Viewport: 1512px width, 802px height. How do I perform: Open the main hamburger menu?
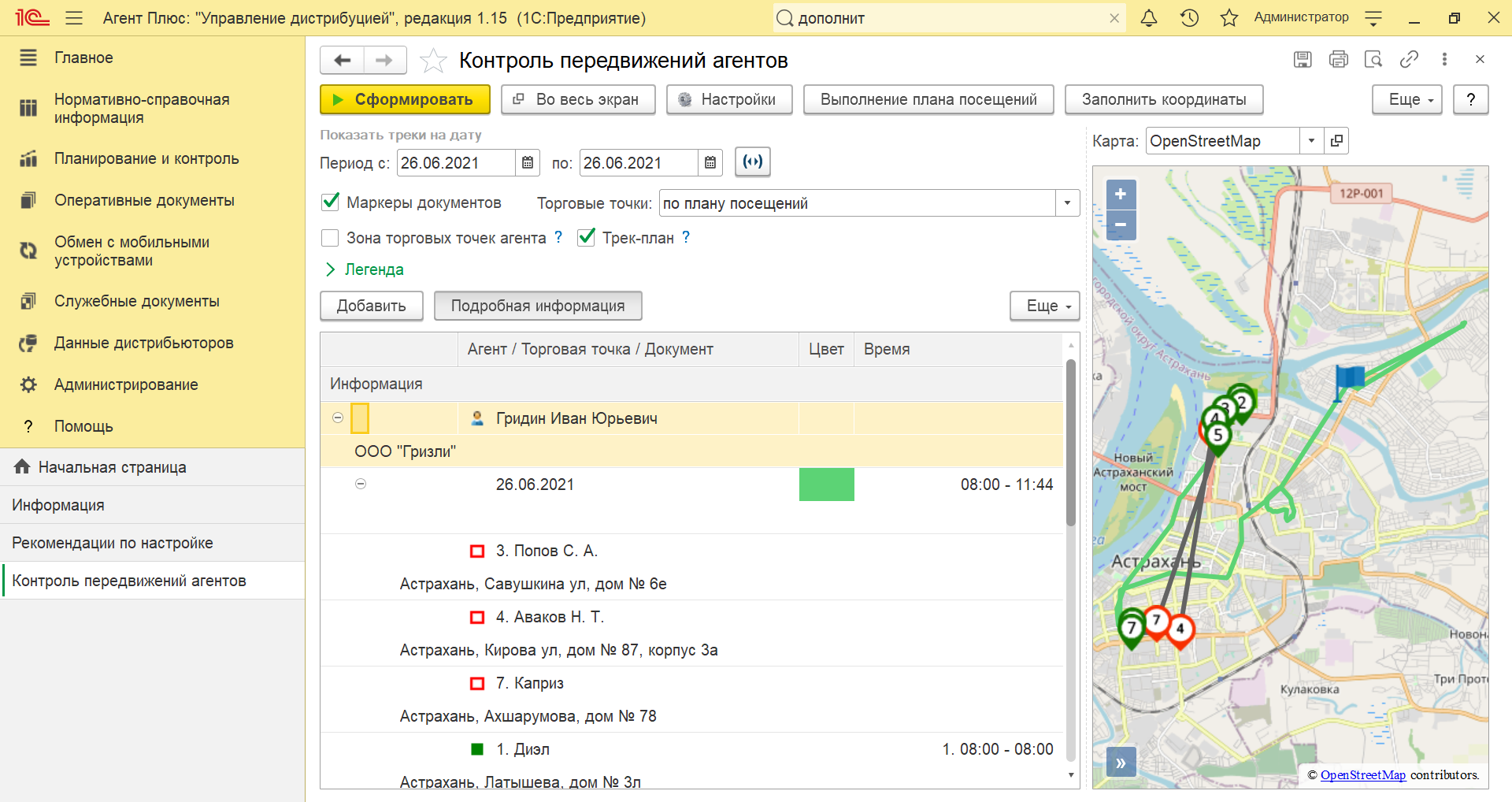[74, 17]
